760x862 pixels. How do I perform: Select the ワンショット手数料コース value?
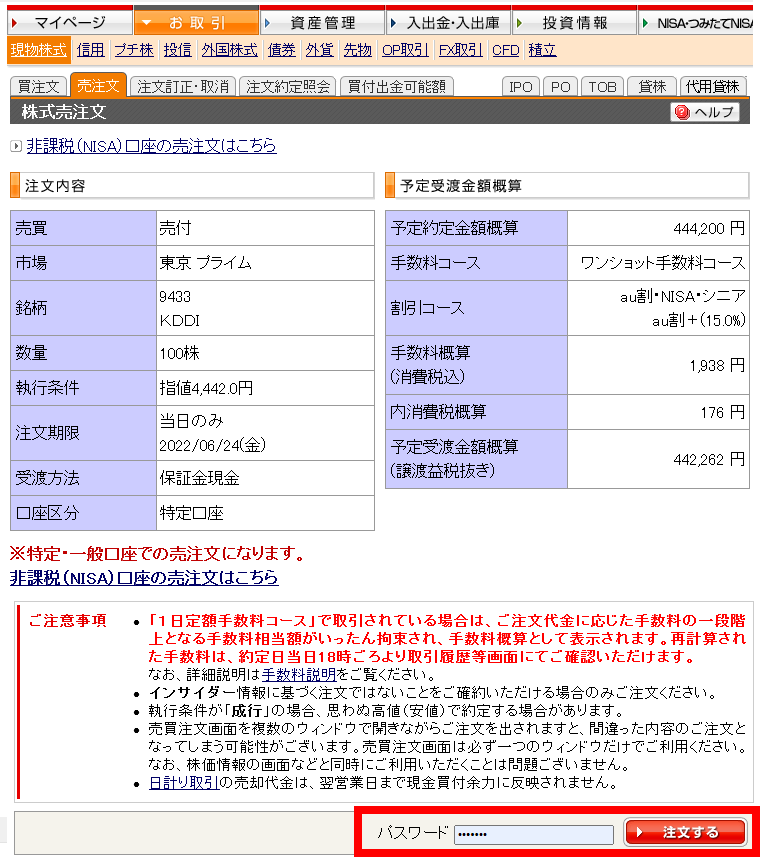coord(663,263)
